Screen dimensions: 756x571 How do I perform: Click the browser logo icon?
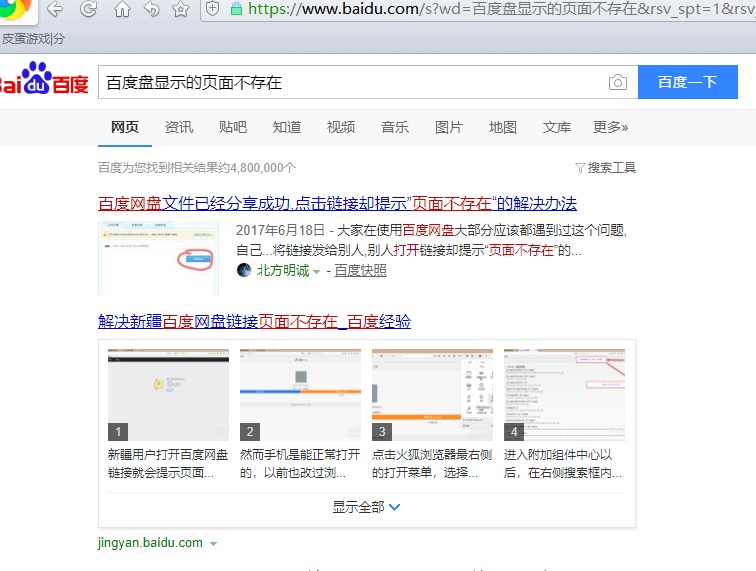[15, 9]
